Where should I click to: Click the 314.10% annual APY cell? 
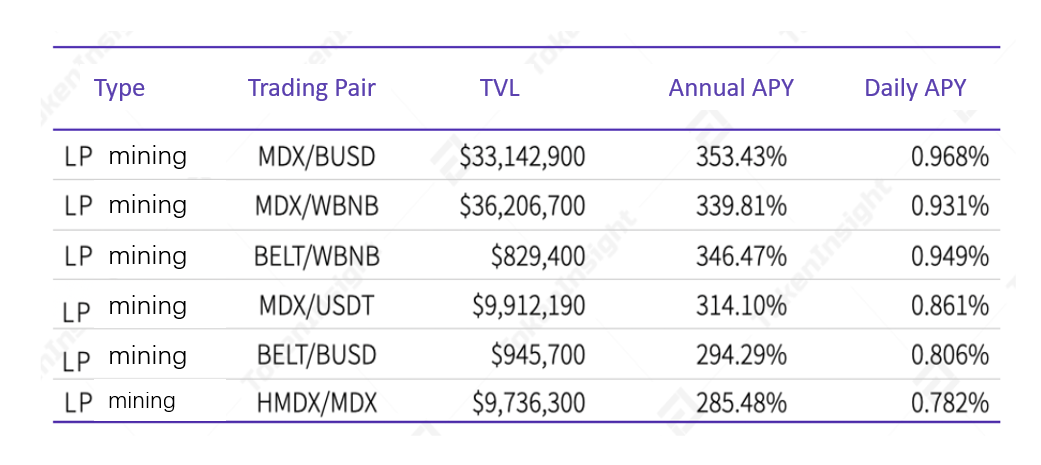coord(741,305)
